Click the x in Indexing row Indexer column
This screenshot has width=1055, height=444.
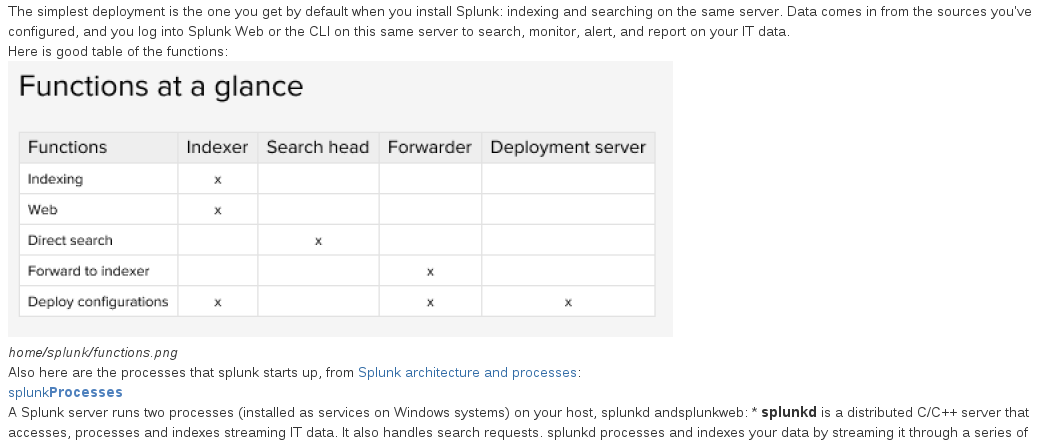tap(217, 180)
